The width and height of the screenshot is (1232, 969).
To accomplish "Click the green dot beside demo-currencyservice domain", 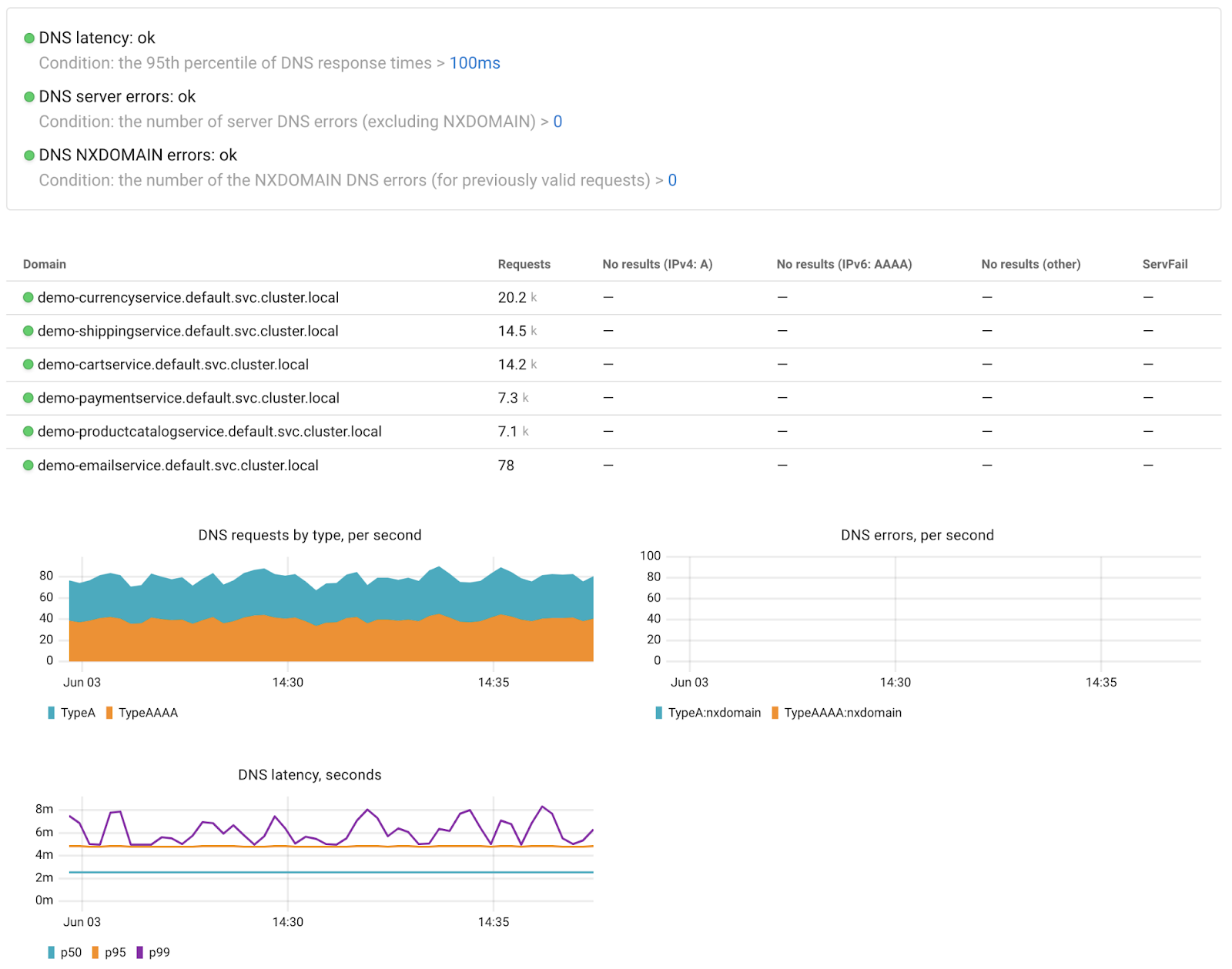I will [28, 298].
